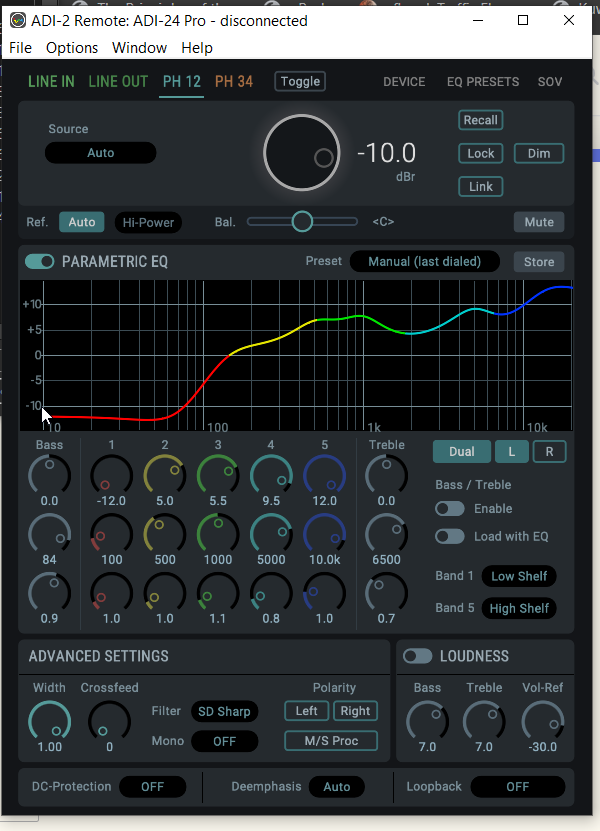The height and width of the screenshot is (831, 600).
Task: Click the Balance slider handle
Action: point(302,222)
